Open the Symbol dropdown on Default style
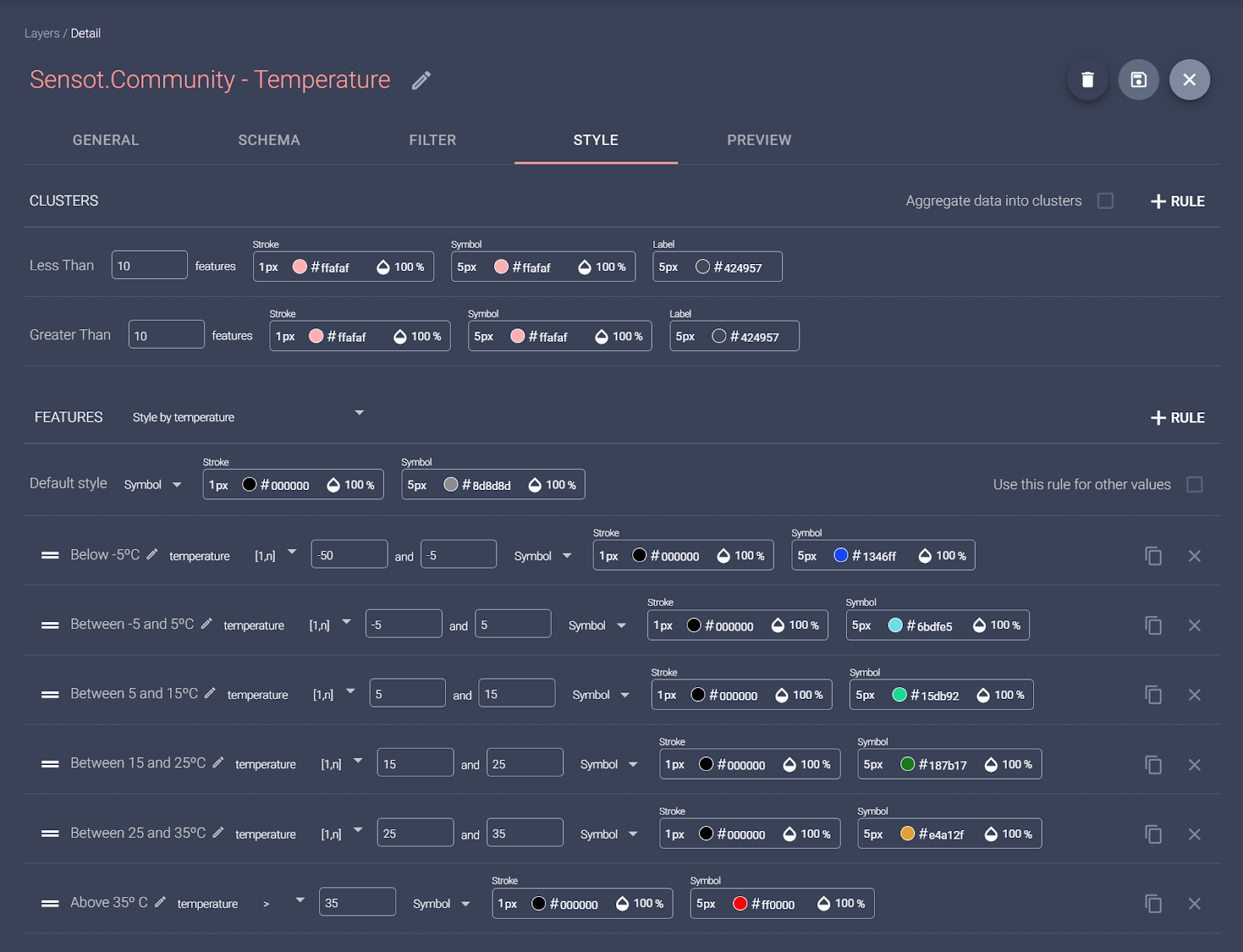This screenshot has width=1243, height=952. pos(177,484)
